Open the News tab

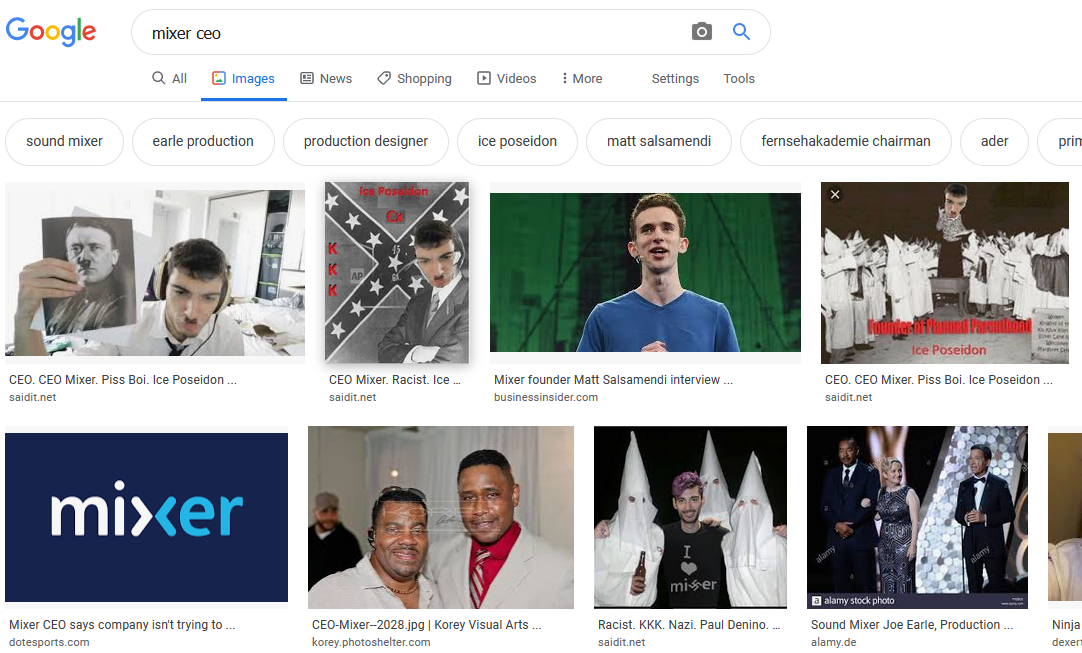pyautogui.click(x=326, y=79)
